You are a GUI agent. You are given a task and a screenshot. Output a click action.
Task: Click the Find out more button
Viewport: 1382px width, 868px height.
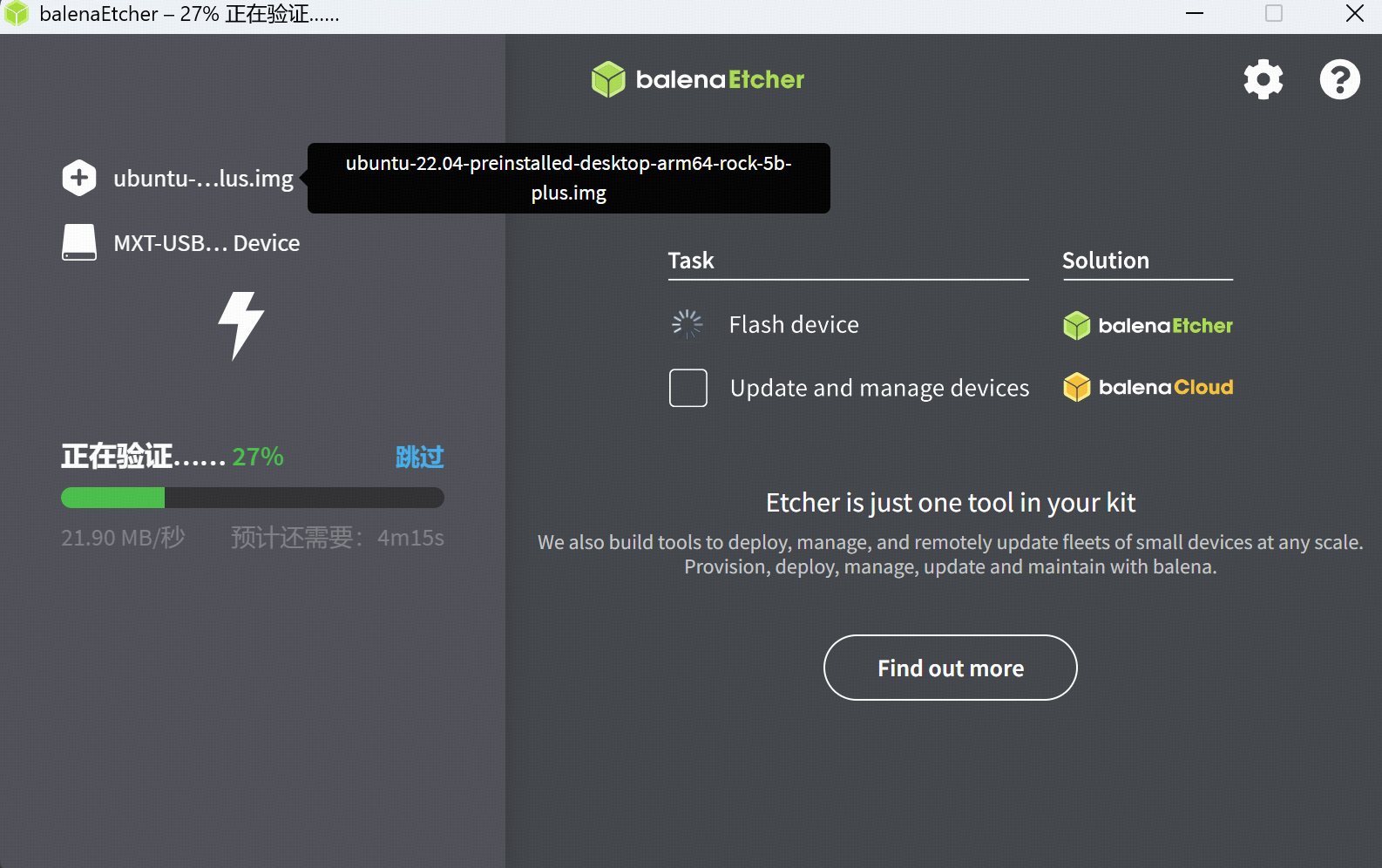[950, 668]
